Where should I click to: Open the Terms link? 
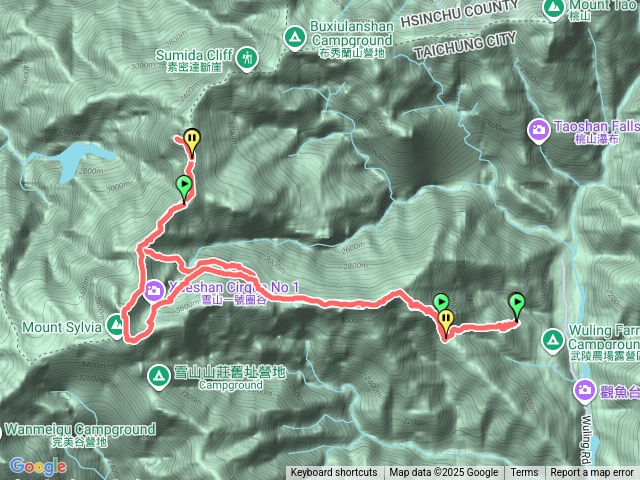(x=524, y=473)
